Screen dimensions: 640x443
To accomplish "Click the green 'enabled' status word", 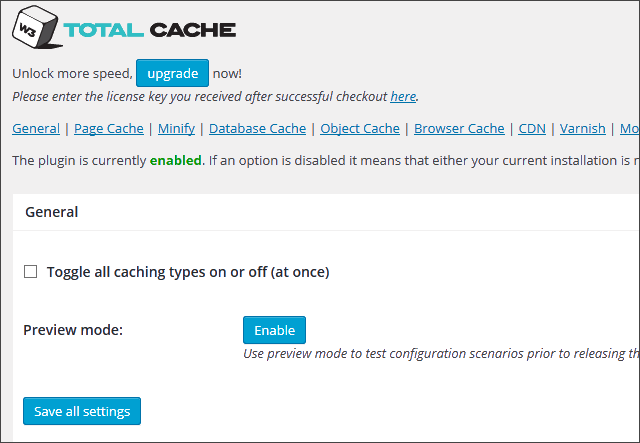I will coord(176,160).
